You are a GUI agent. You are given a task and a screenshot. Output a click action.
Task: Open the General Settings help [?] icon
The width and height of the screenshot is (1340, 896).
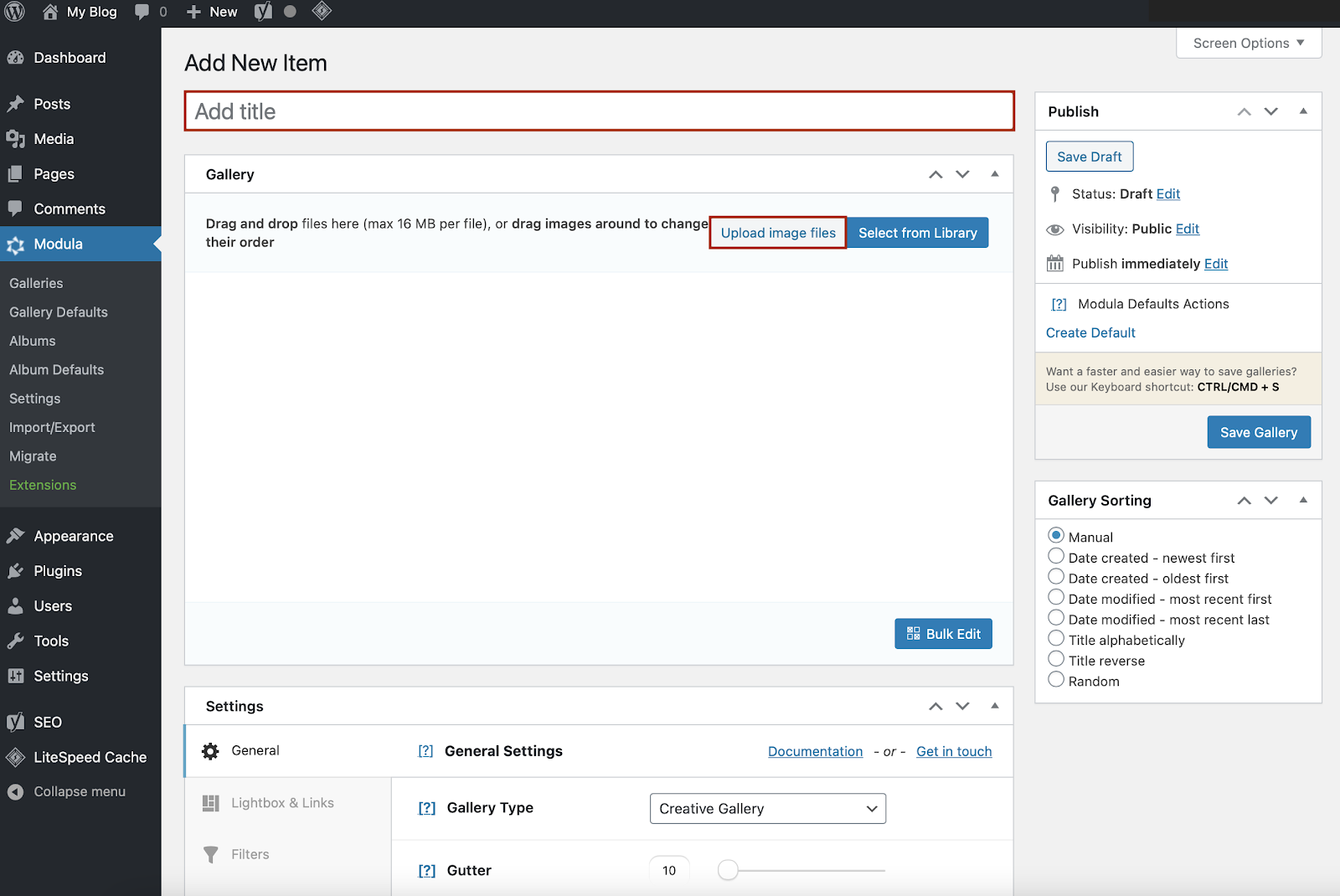[x=425, y=751]
